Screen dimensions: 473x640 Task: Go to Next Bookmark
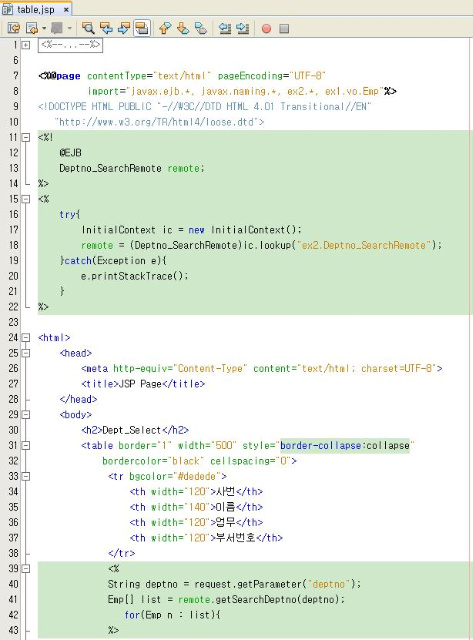(183, 28)
